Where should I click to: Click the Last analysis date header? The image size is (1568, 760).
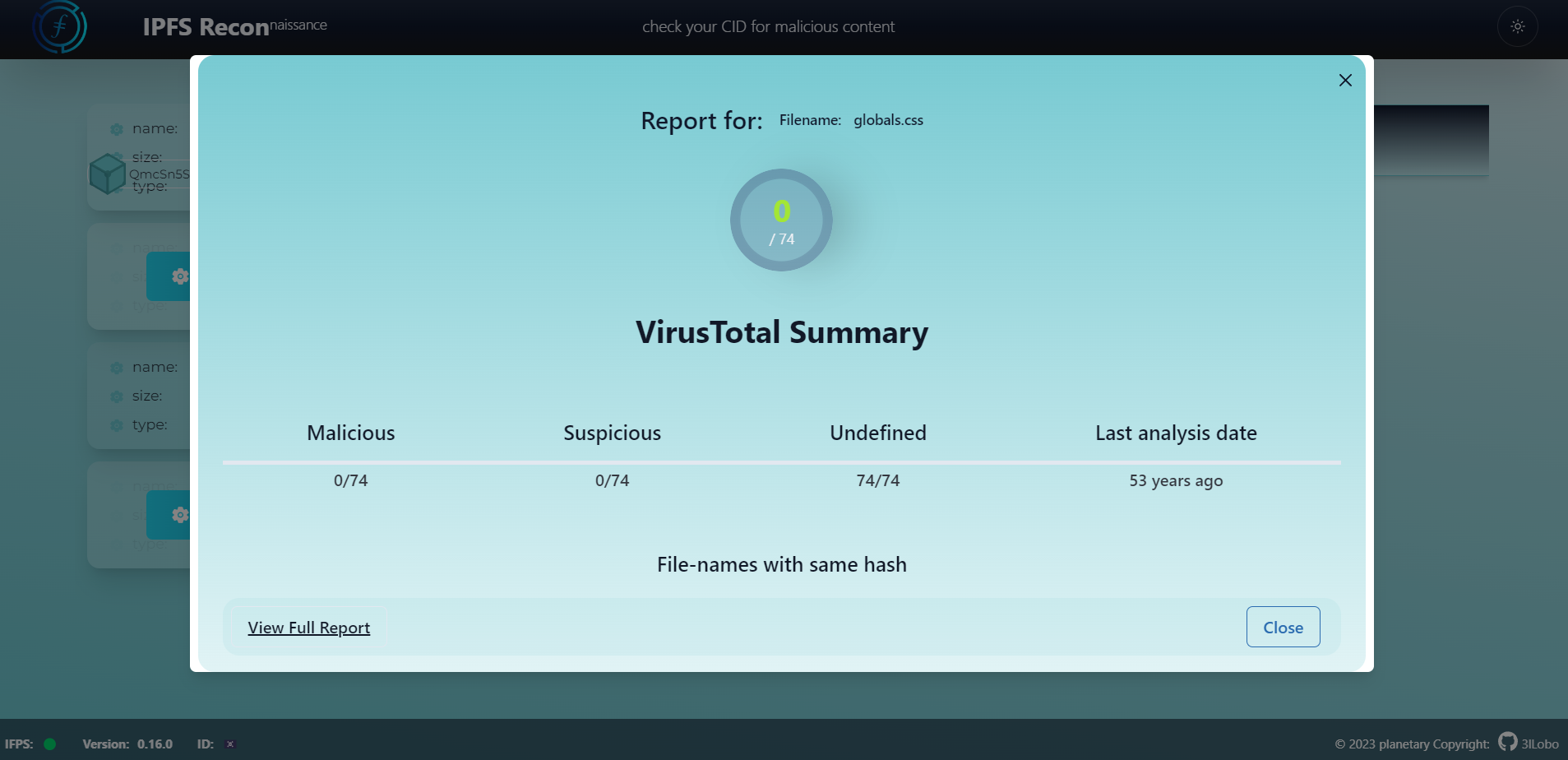[x=1176, y=433]
